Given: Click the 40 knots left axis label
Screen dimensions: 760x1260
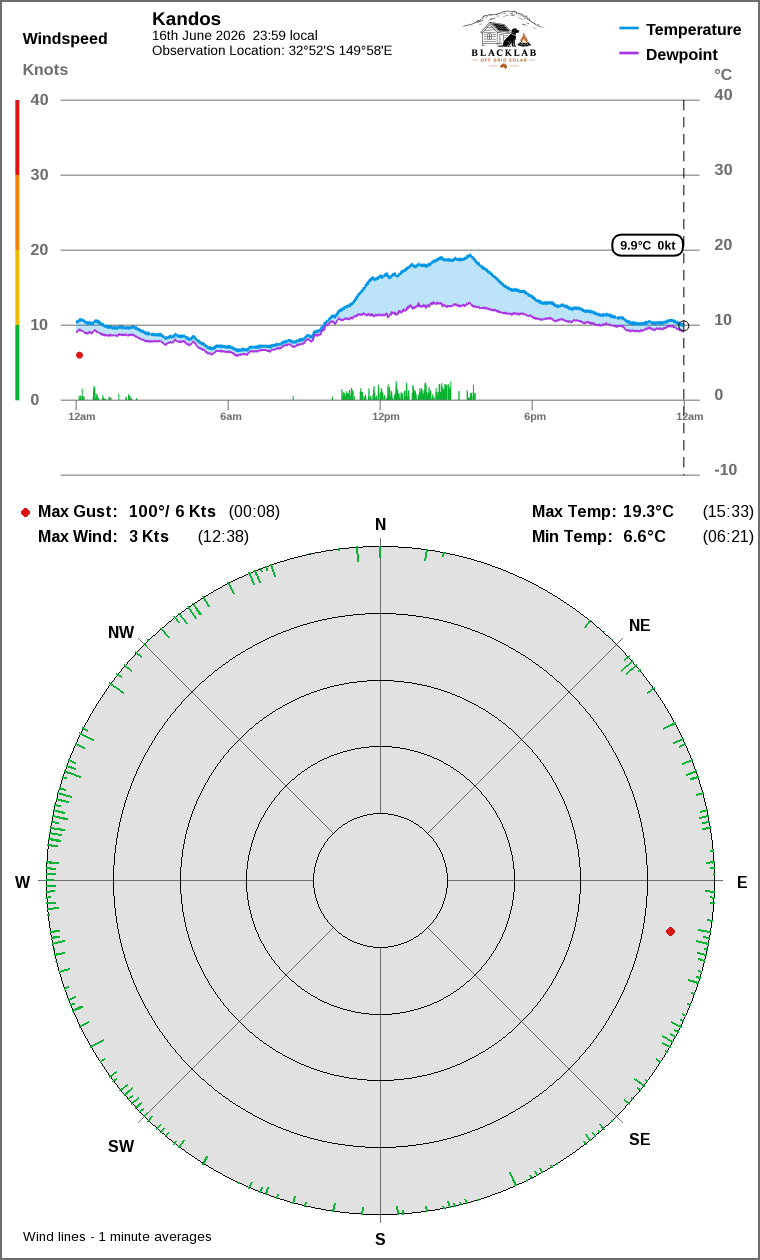Looking at the screenshot, I should [x=40, y=99].
